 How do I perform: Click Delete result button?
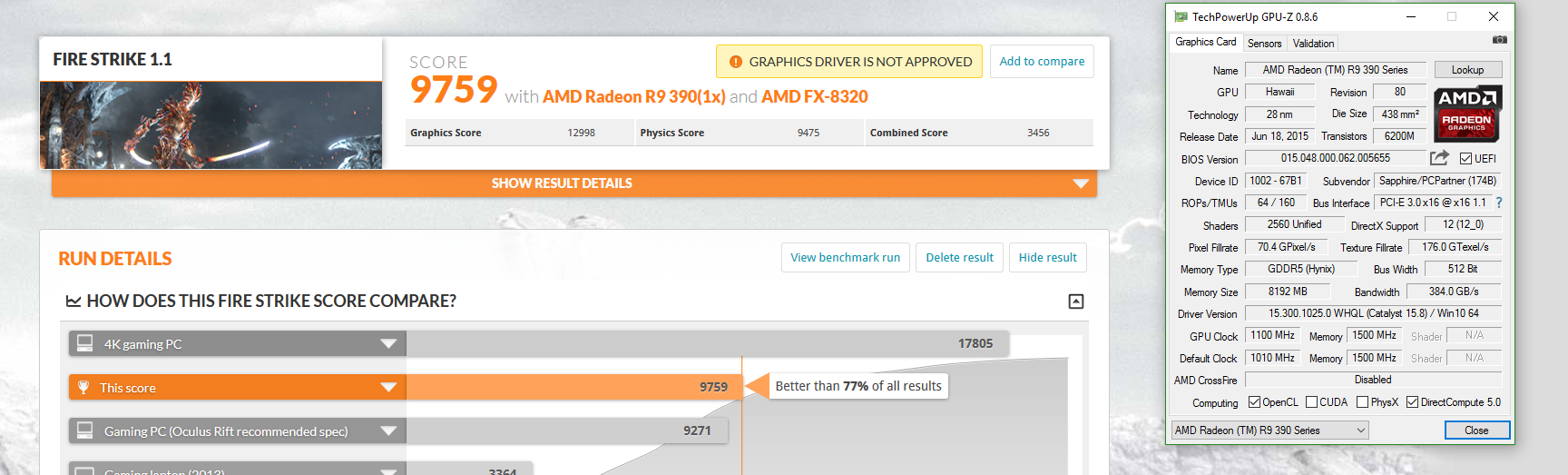pyautogui.click(x=959, y=258)
